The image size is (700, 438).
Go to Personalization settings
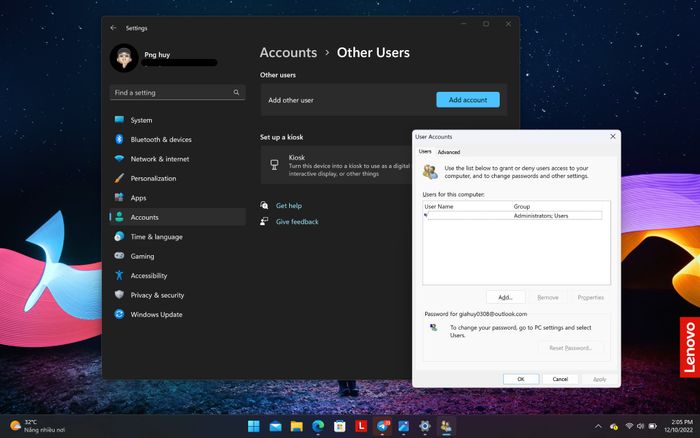(153, 179)
